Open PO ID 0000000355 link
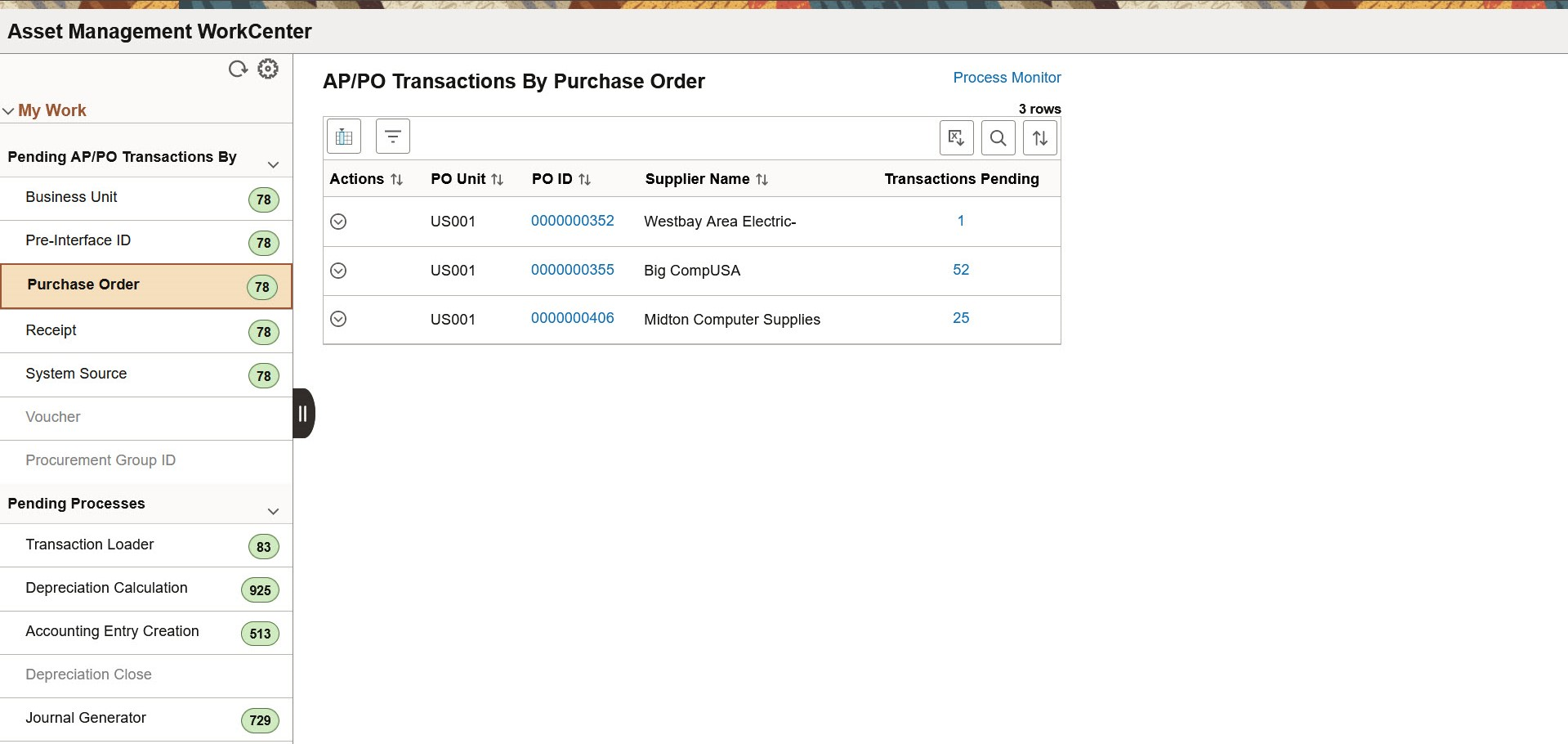 573,270
